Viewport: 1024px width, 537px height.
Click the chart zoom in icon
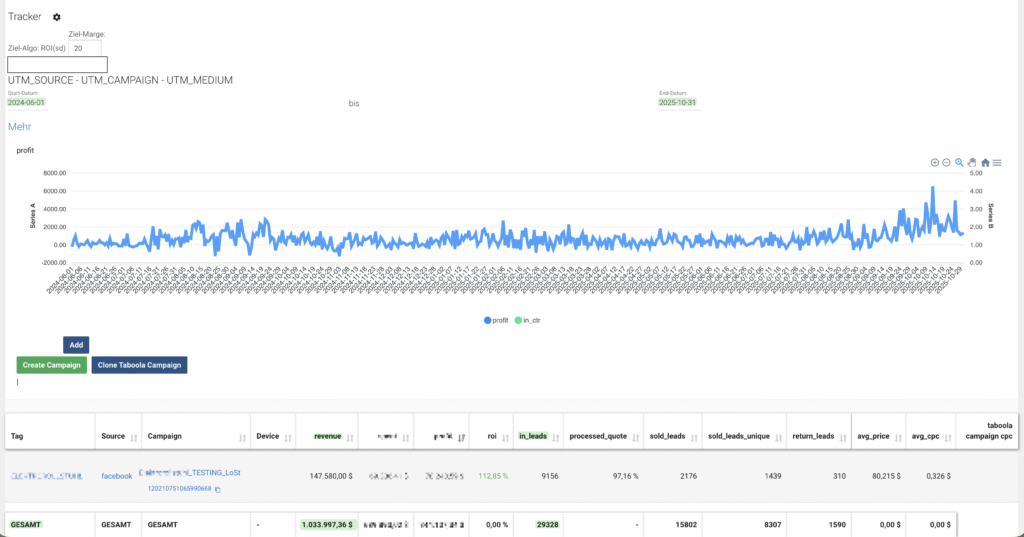pyautogui.click(x=935, y=162)
